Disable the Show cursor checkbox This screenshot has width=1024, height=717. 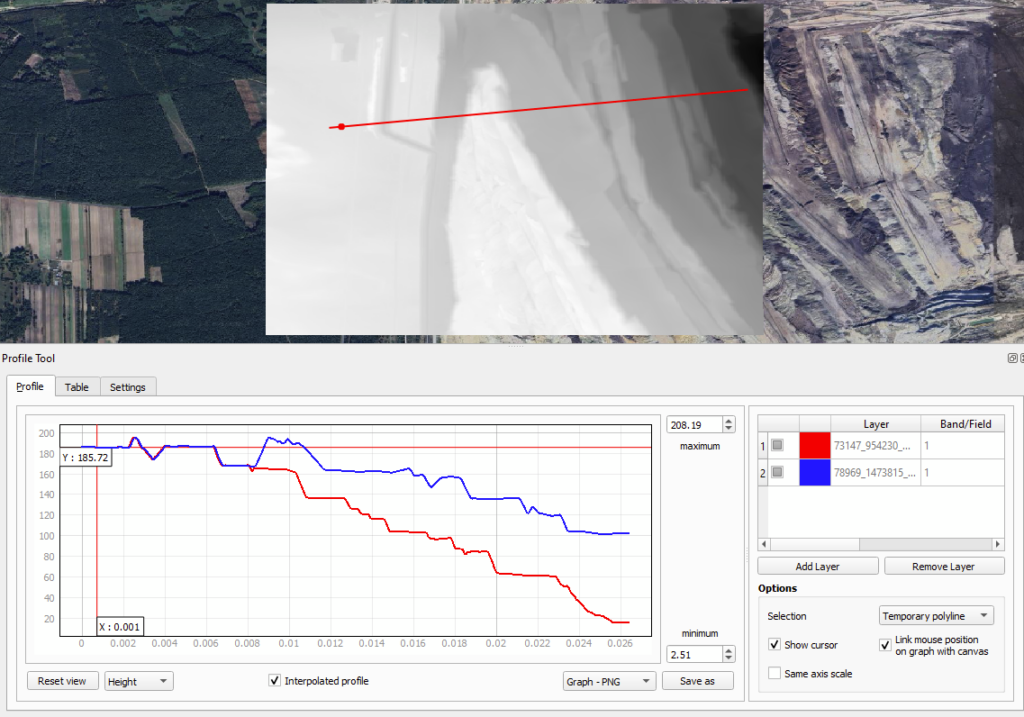(x=774, y=645)
